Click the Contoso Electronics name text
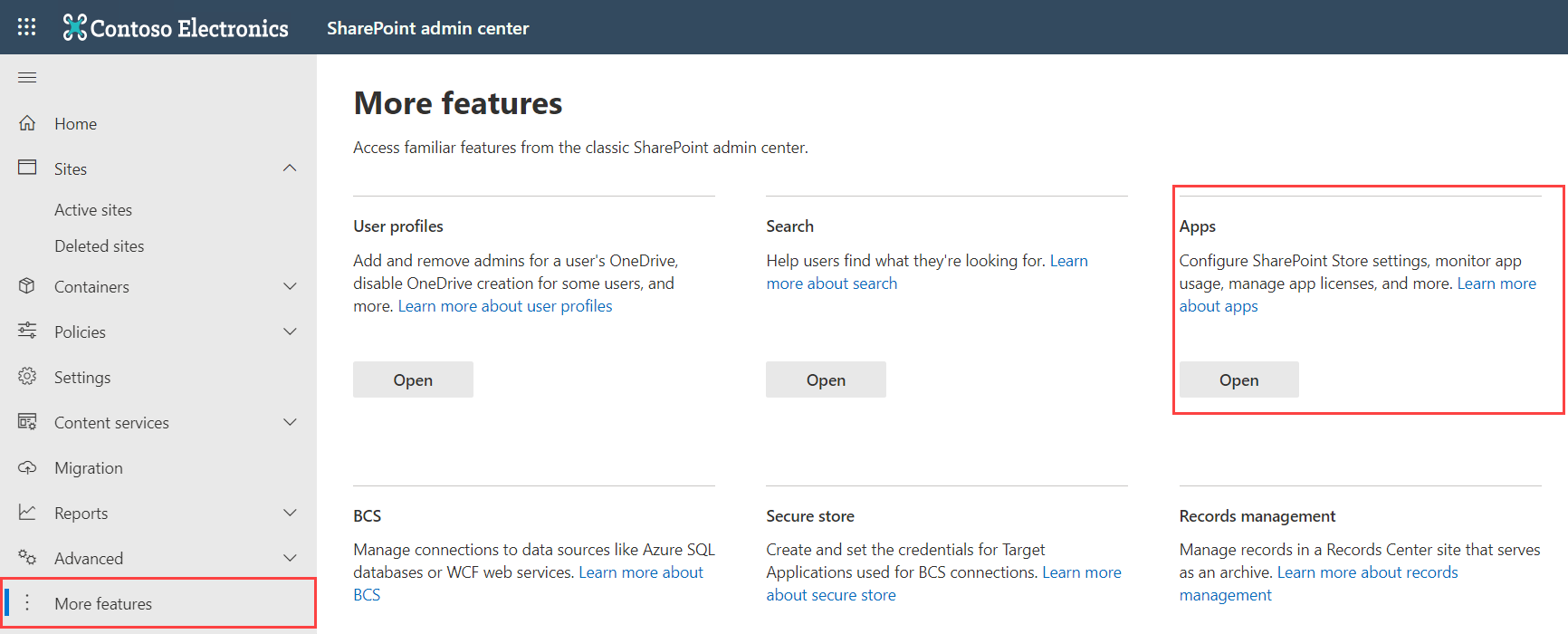Screen dimensions: 1568x634 (189, 28)
